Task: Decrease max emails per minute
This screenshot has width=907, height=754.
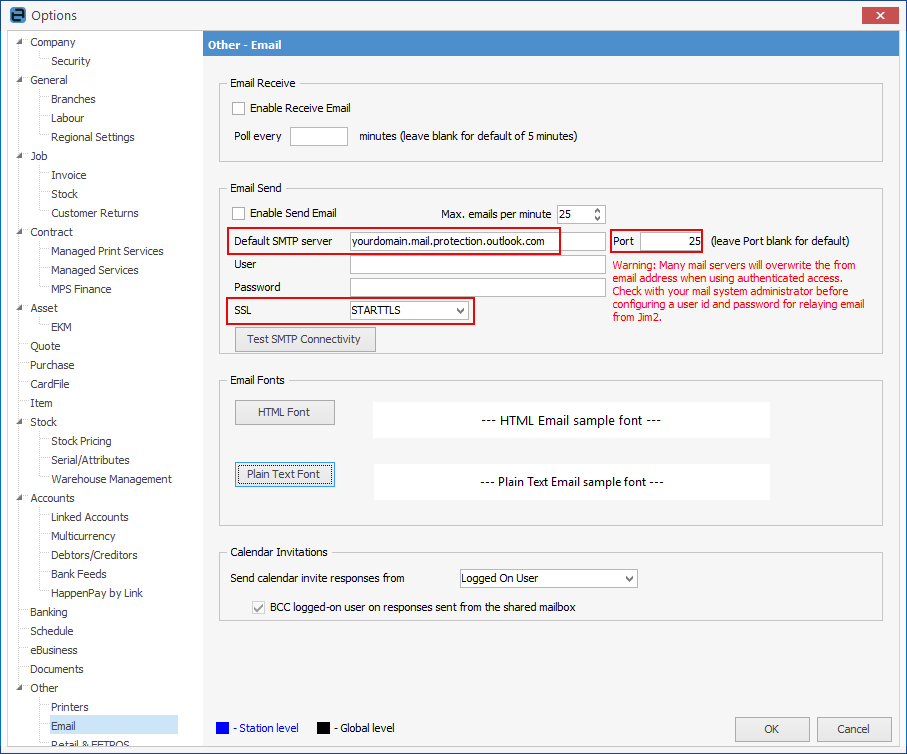Action: click(x=598, y=218)
